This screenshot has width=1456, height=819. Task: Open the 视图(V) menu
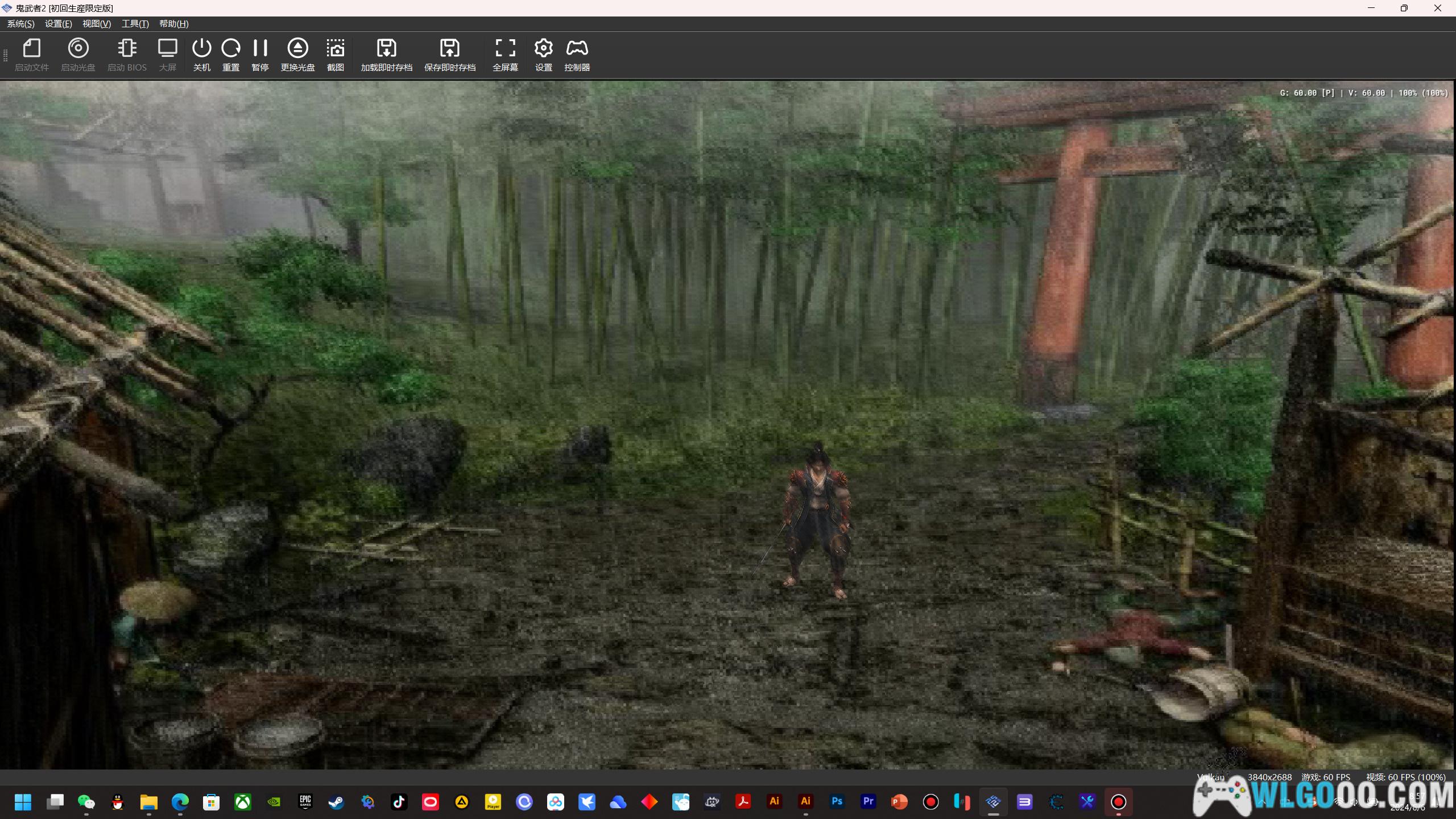[96, 24]
